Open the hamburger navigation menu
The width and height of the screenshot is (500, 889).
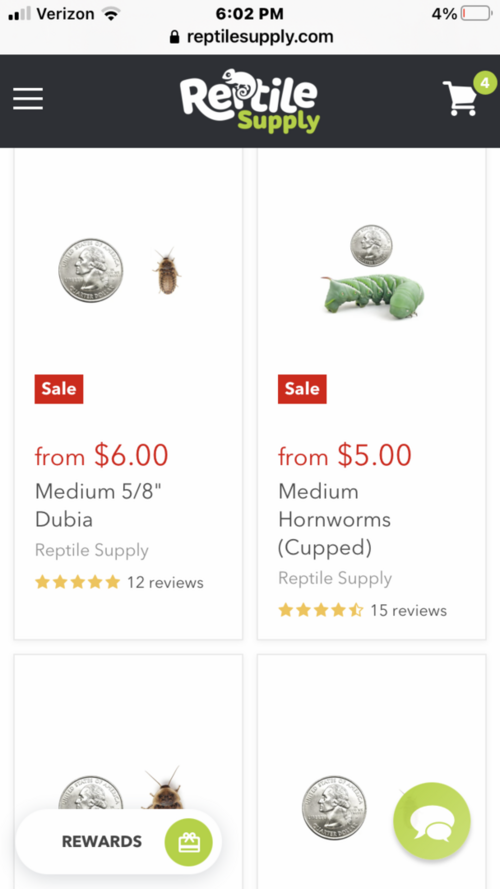coord(28,99)
